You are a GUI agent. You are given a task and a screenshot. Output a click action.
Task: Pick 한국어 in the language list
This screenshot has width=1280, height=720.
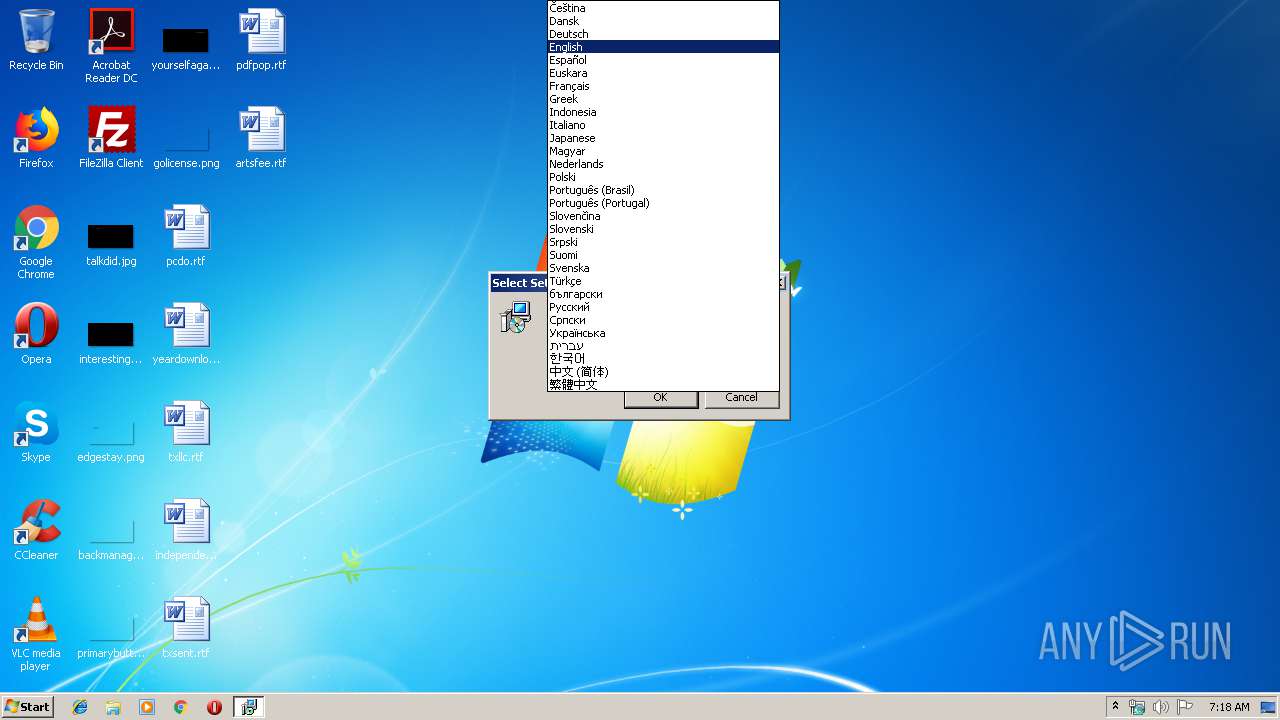pyautogui.click(x=663, y=359)
